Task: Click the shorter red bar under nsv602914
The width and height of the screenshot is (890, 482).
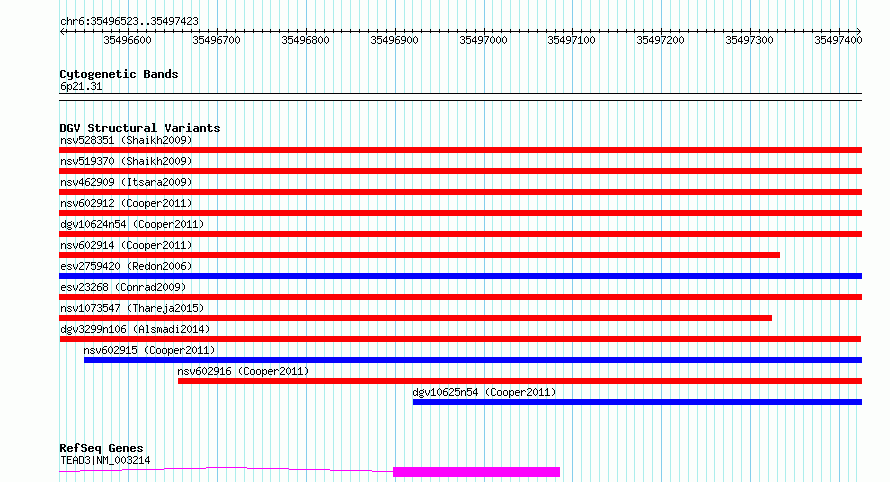Action: coord(419,255)
